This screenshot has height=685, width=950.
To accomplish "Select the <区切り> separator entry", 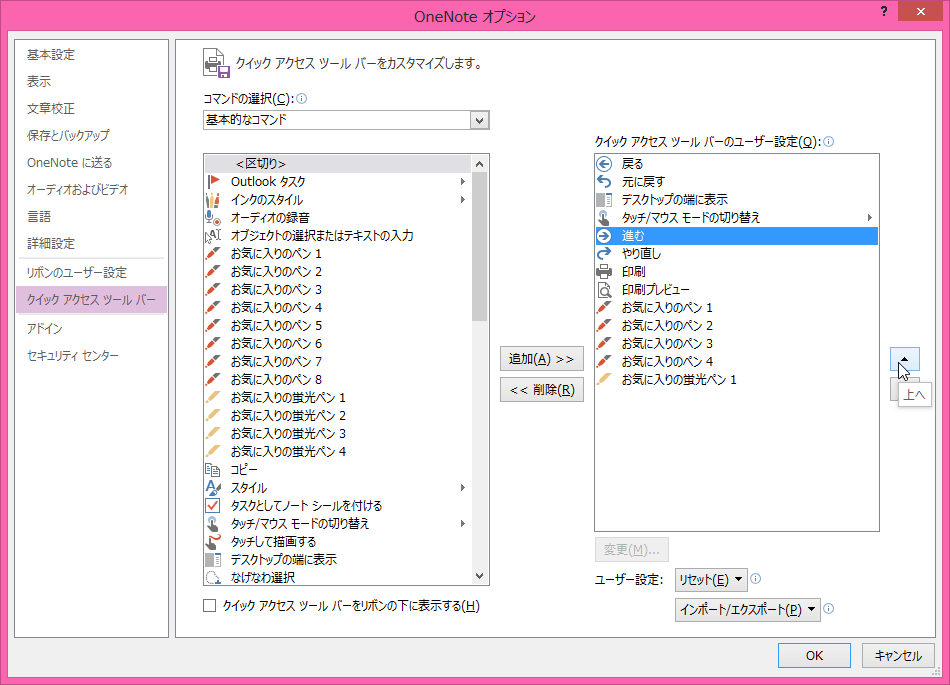I will pyautogui.click(x=338, y=164).
